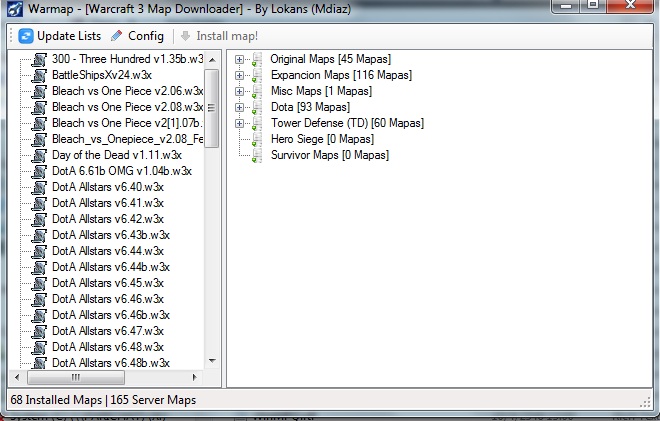Select Bleach_vs_Onepiece_v2.08 map entry
Viewport: 660px width, 421px height.
tap(128, 139)
